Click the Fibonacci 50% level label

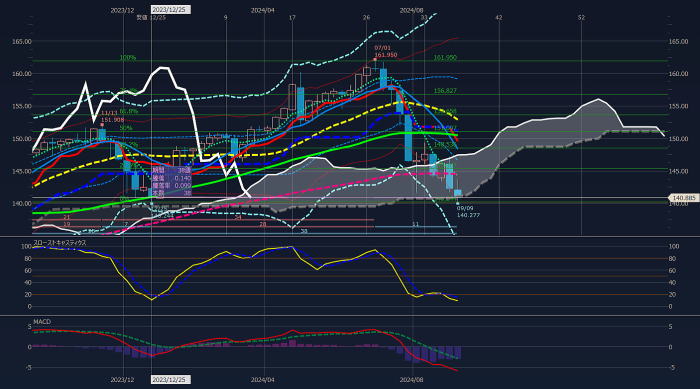(126, 127)
